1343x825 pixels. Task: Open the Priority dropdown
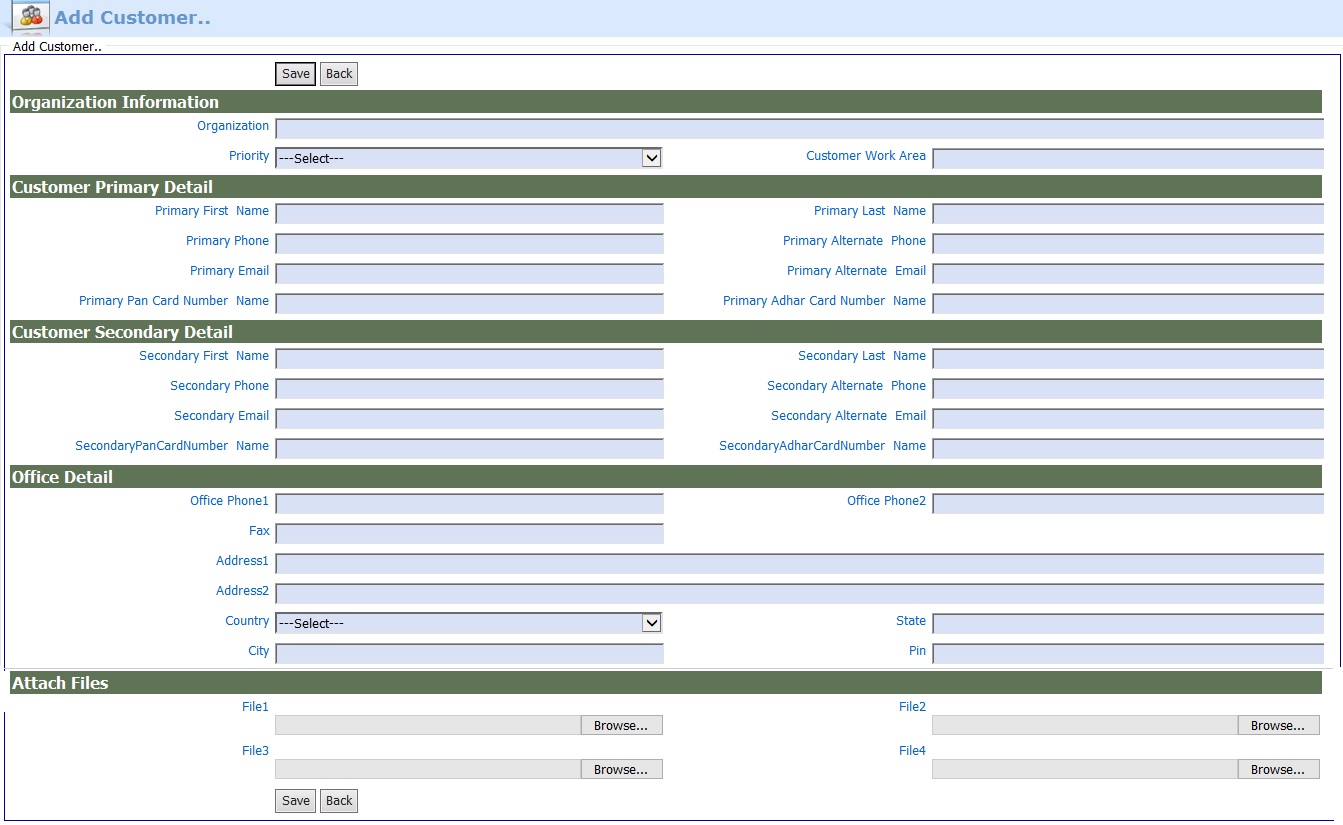coord(468,158)
